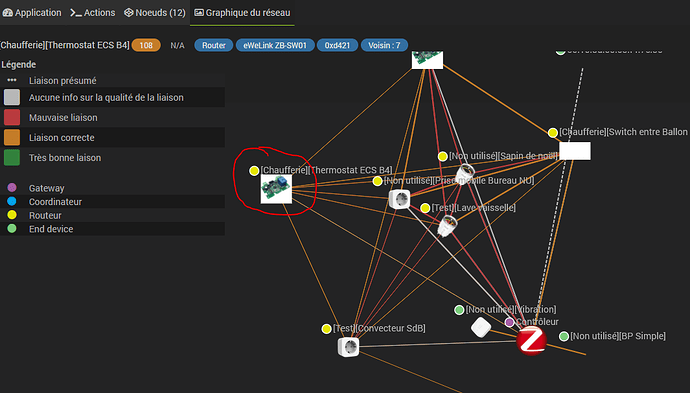Image resolution: width=690 pixels, height=393 pixels.
Task: Click the red Zigbee controller node
Action: pos(532,341)
